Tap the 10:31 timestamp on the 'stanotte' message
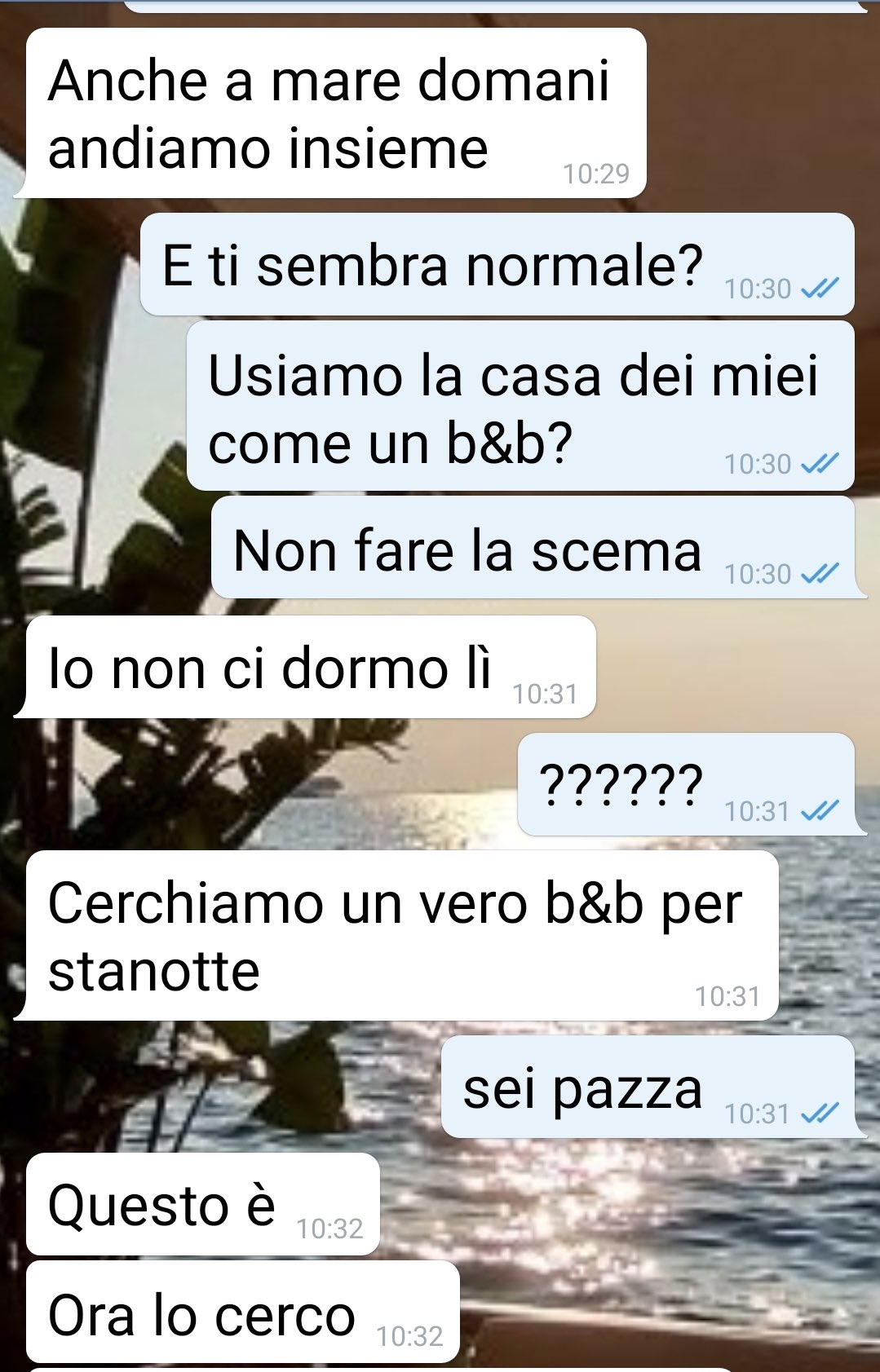Screen dimensions: 880x1372 [x=727, y=996]
